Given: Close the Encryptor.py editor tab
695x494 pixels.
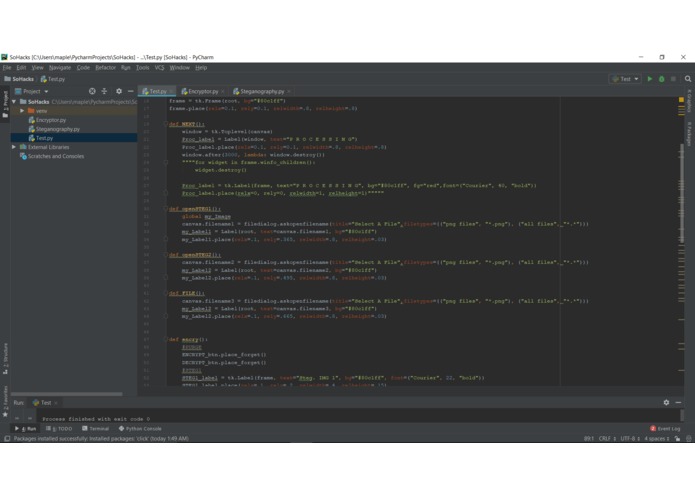Looking at the screenshot, I should tap(223, 92).
